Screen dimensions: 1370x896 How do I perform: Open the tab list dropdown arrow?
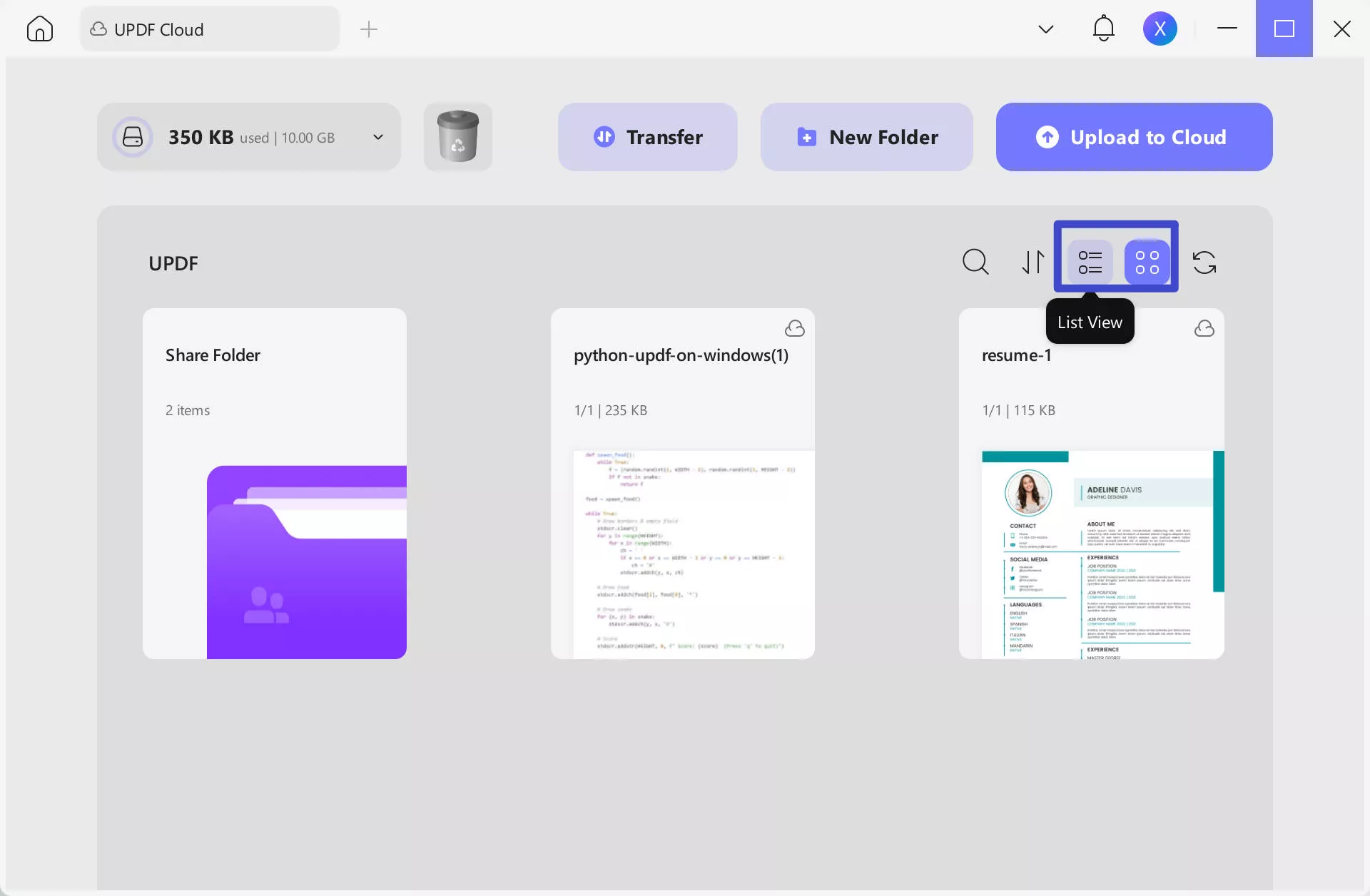(1046, 29)
